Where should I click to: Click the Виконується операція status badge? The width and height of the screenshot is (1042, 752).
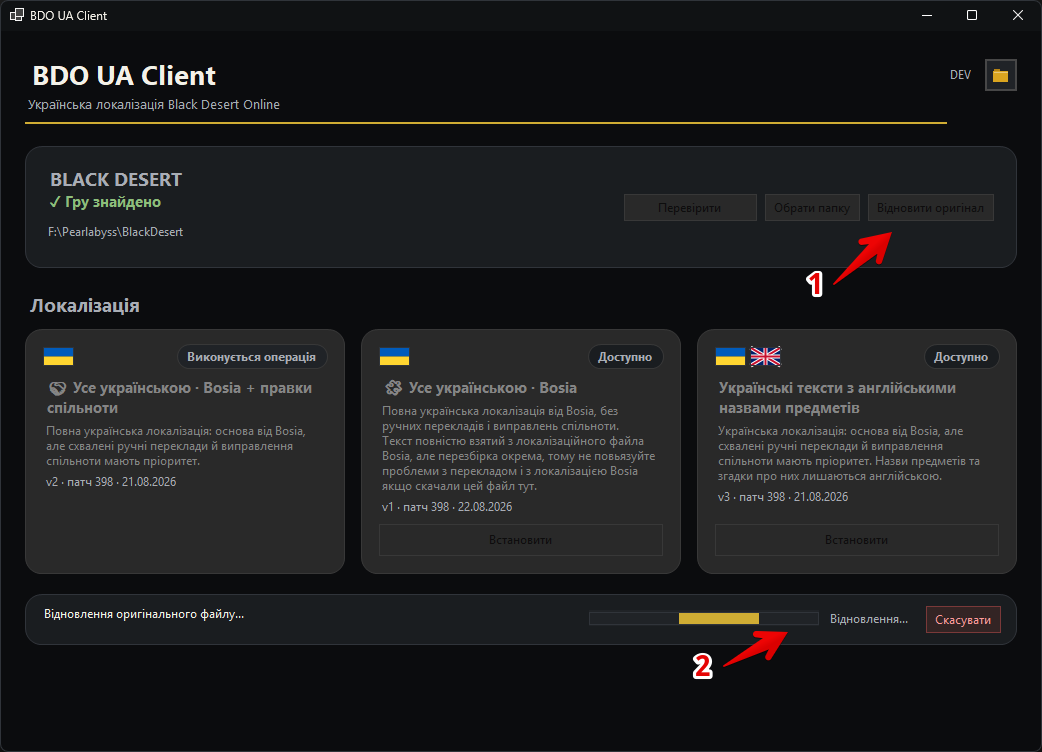(252, 357)
